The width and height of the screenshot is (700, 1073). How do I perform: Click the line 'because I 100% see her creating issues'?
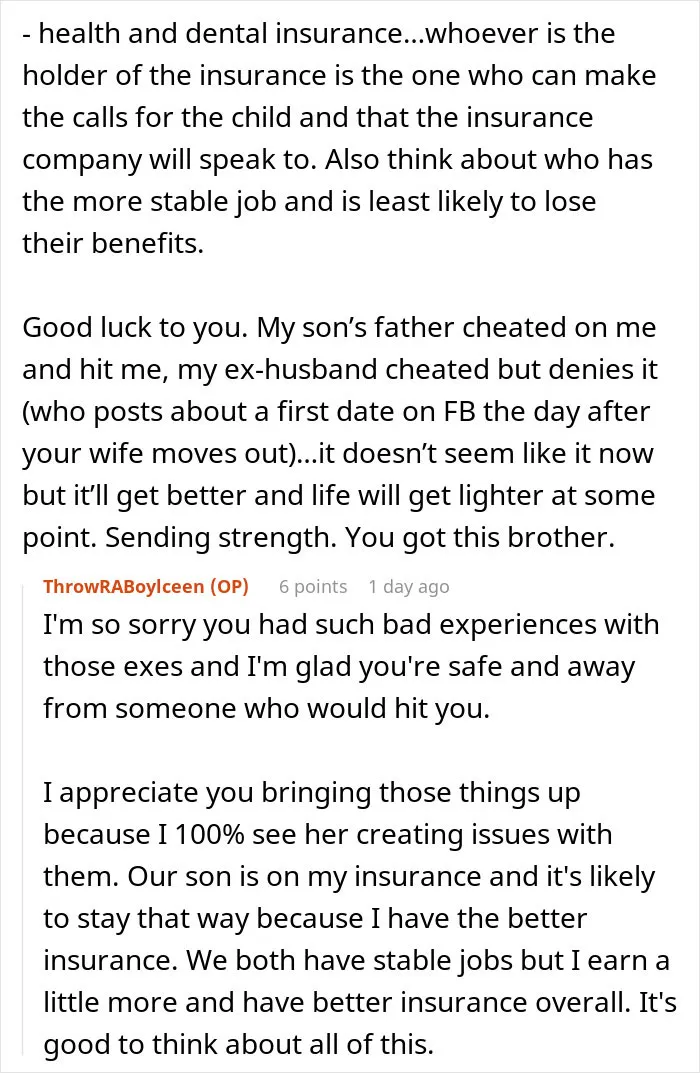point(328,834)
